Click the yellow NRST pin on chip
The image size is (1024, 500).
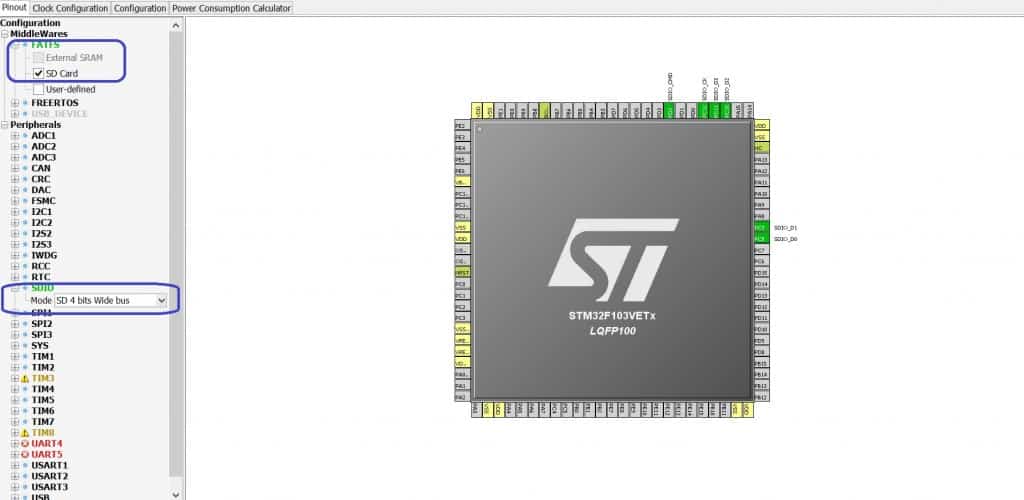click(462, 272)
